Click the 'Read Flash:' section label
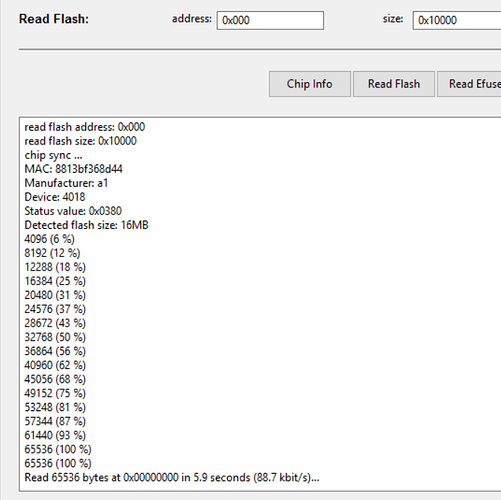 click(x=54, y=19)
